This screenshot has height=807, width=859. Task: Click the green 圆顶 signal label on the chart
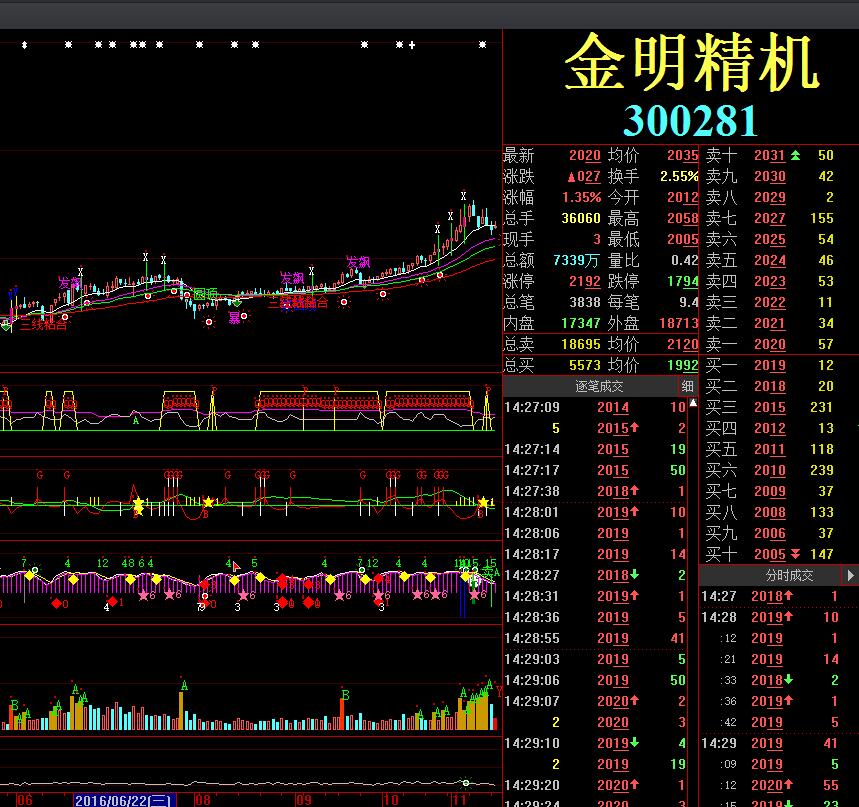pos(205,294)
